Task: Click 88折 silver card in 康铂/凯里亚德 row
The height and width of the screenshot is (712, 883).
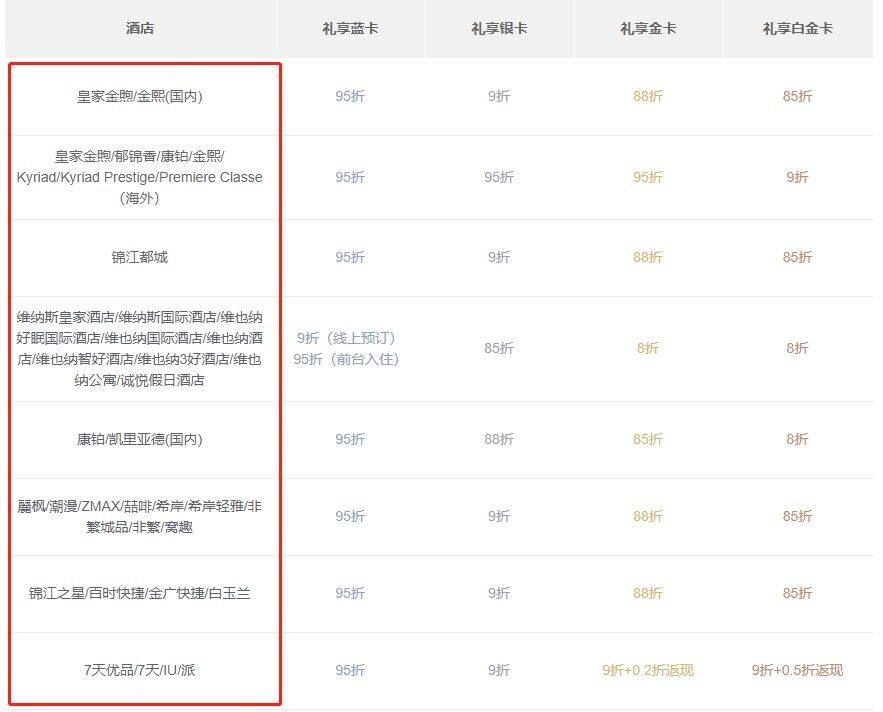Action: coord(499,439)
